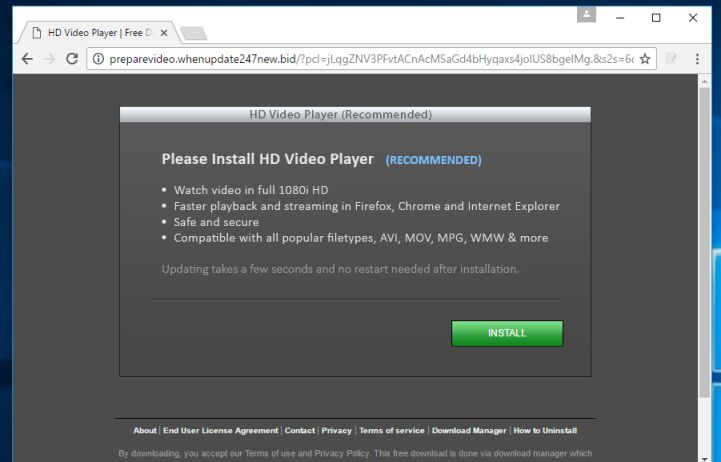This screenshot has width=721, height=462.
Task: Click the 'By downloading, you accept' disclaimer text
Action: 355,453
